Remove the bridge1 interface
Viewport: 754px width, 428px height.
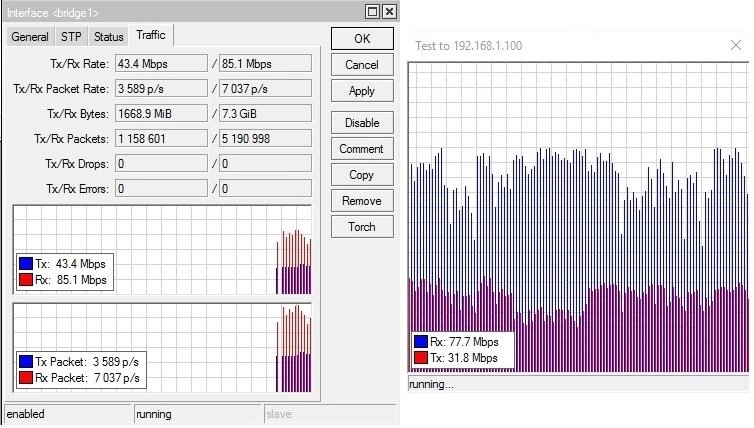[361, 201]
